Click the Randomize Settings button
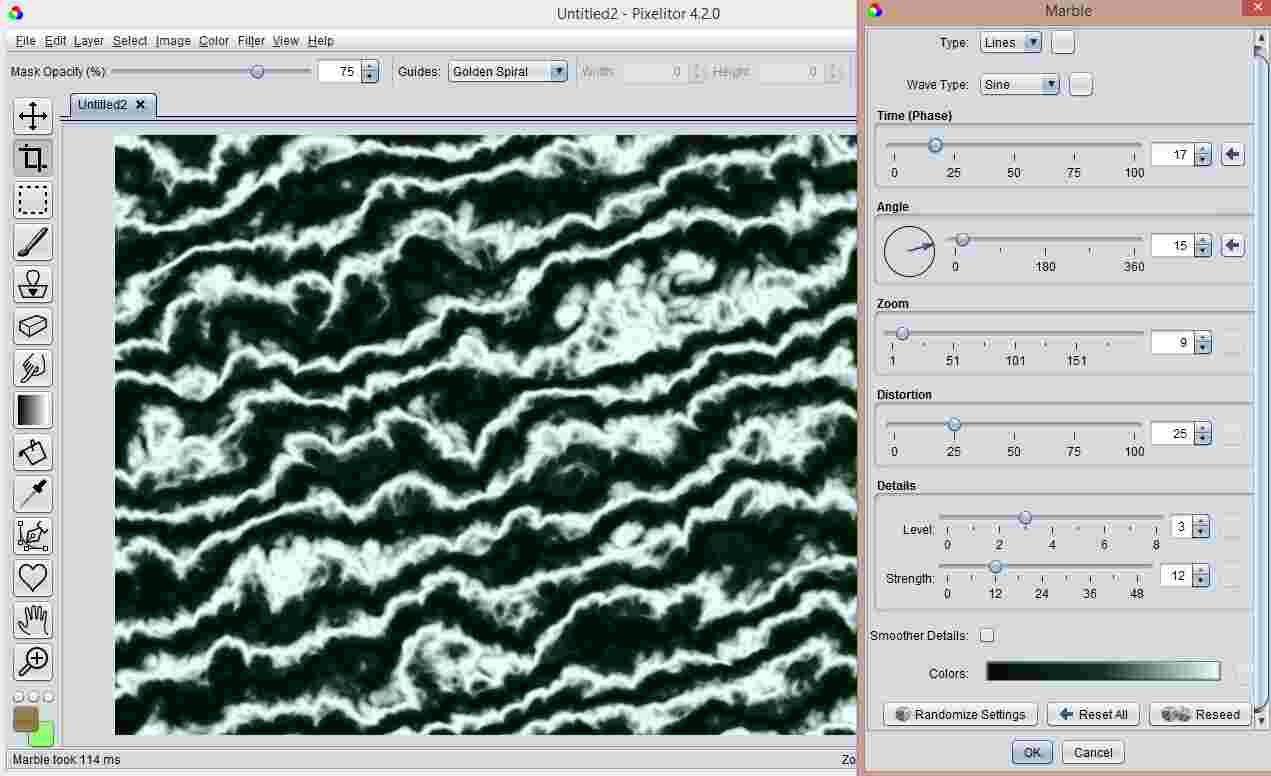Screen dimensions: 1271x776 coord(961,714)
